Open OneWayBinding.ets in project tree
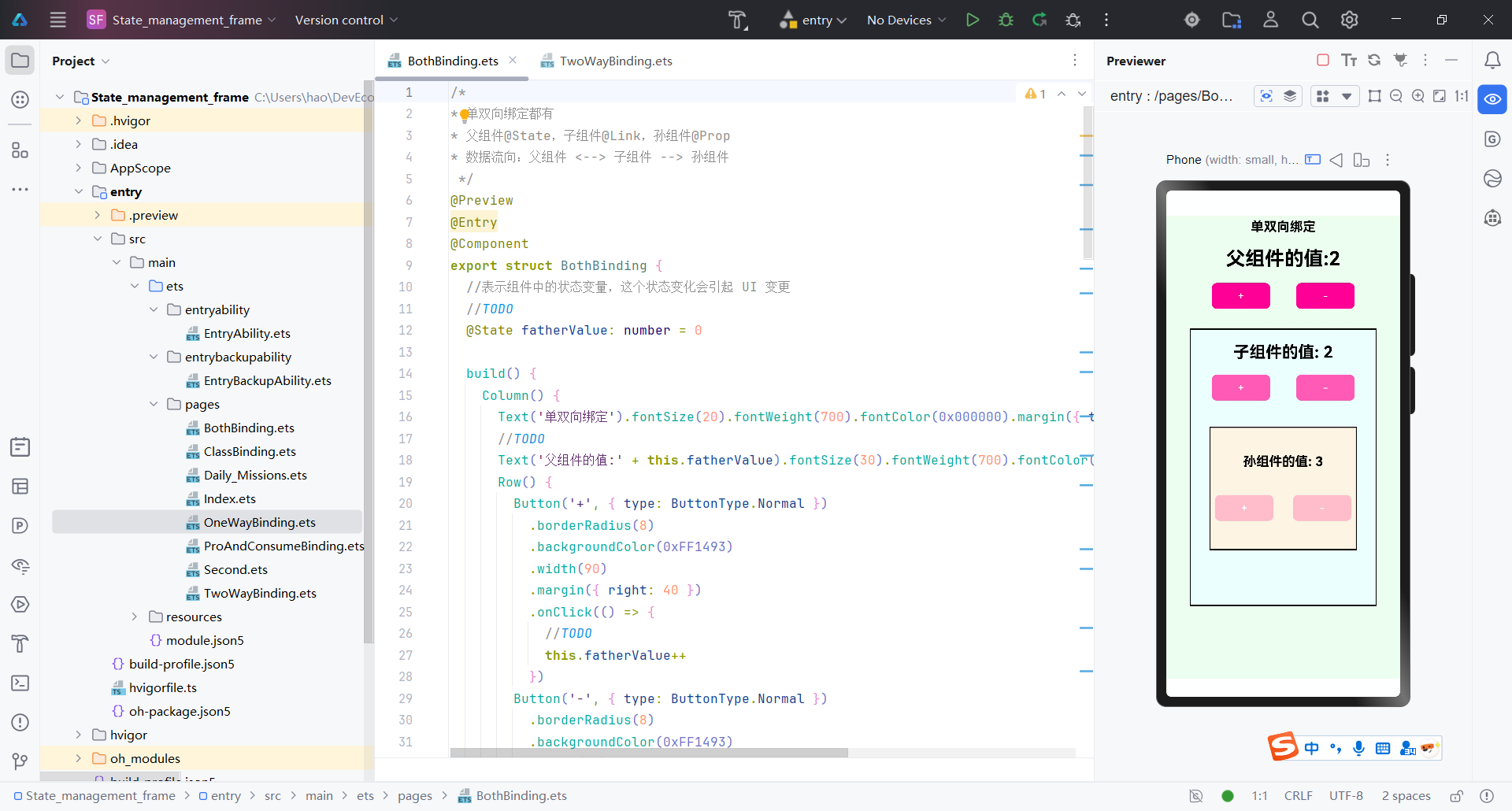Screen dimensions: 1512x811 pos(259,522)
